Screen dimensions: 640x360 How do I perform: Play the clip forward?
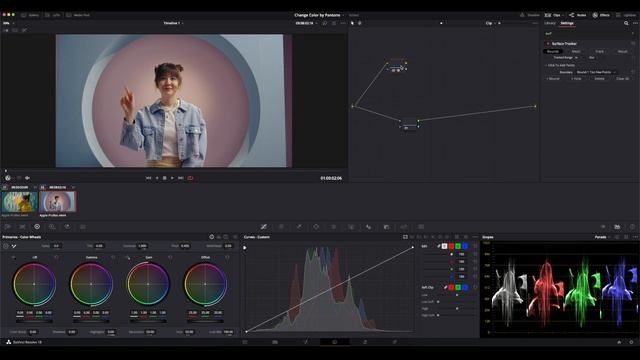(x=172, y=178)
